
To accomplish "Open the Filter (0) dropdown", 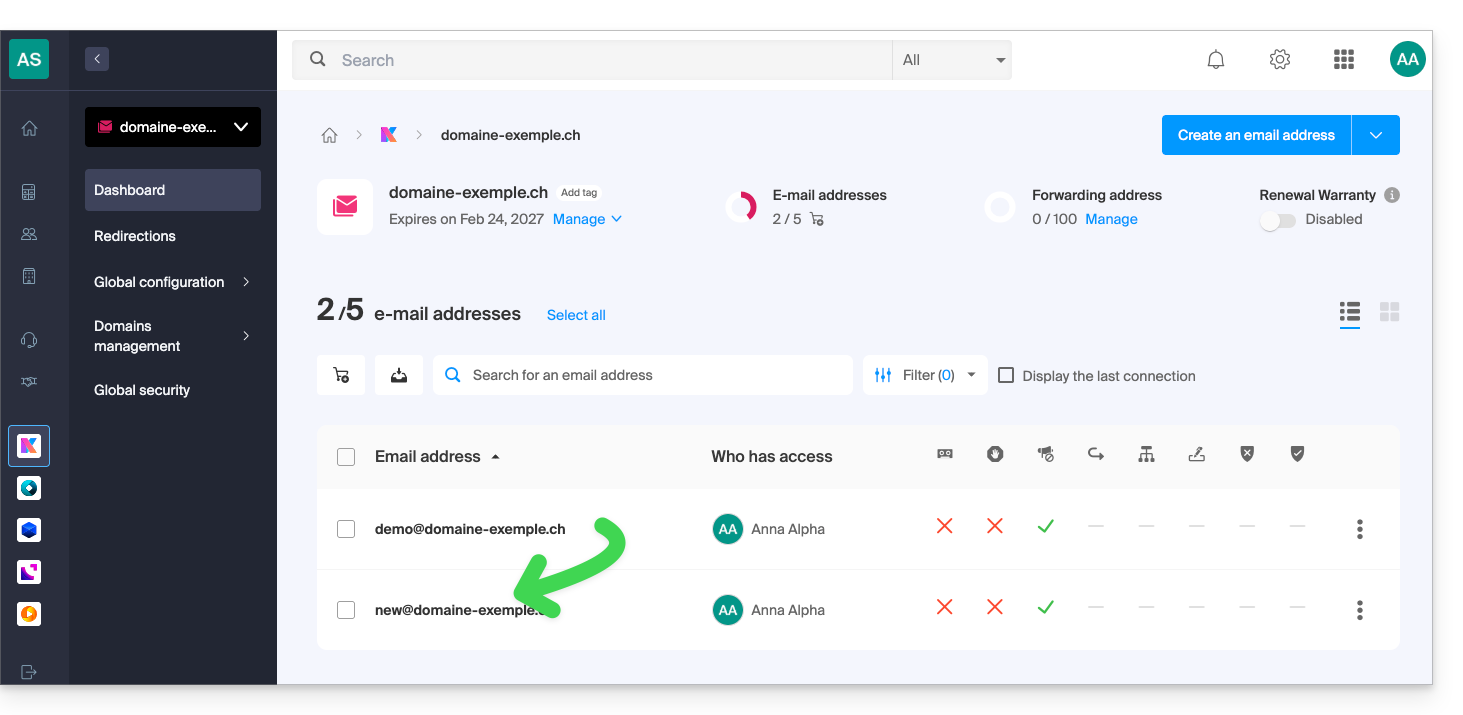I will (x=925, y=375).
